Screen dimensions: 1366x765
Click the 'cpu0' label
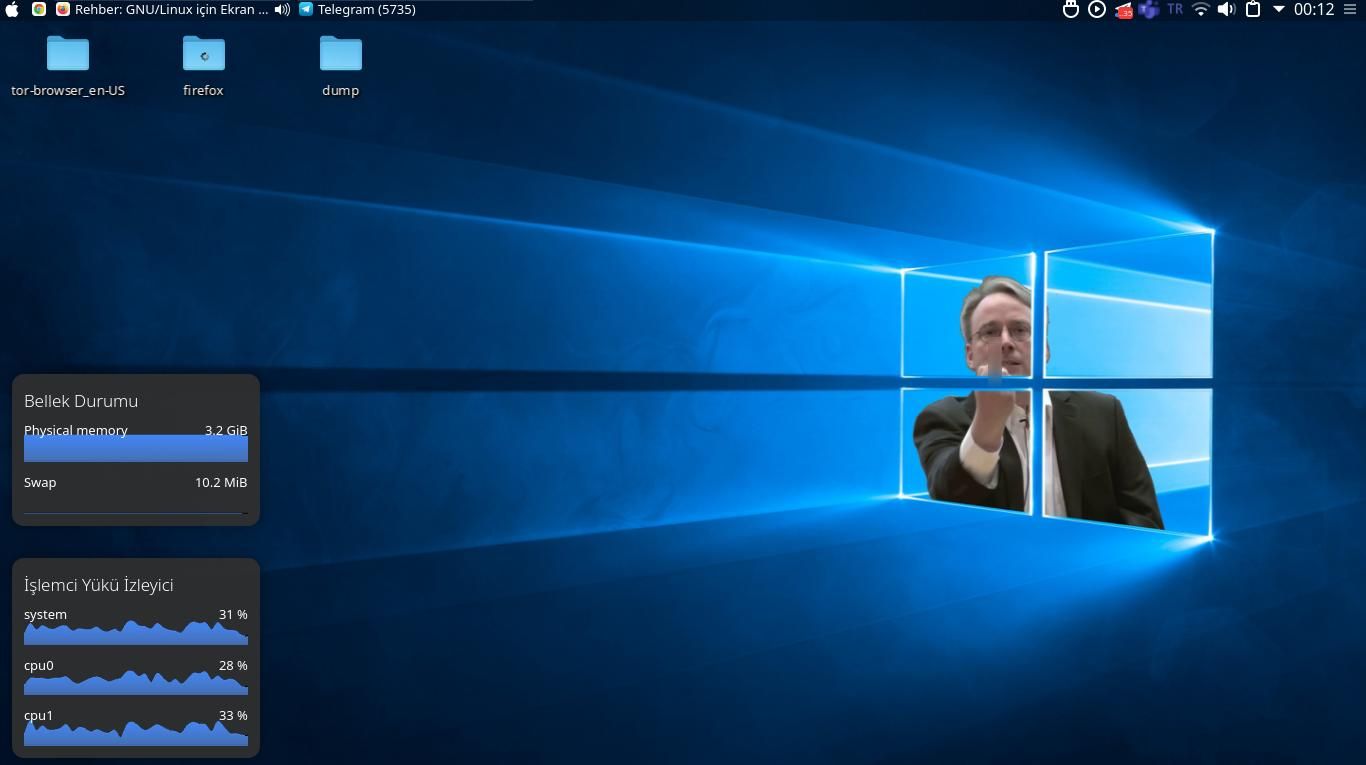pyautogui.click(x=39, y=665)
